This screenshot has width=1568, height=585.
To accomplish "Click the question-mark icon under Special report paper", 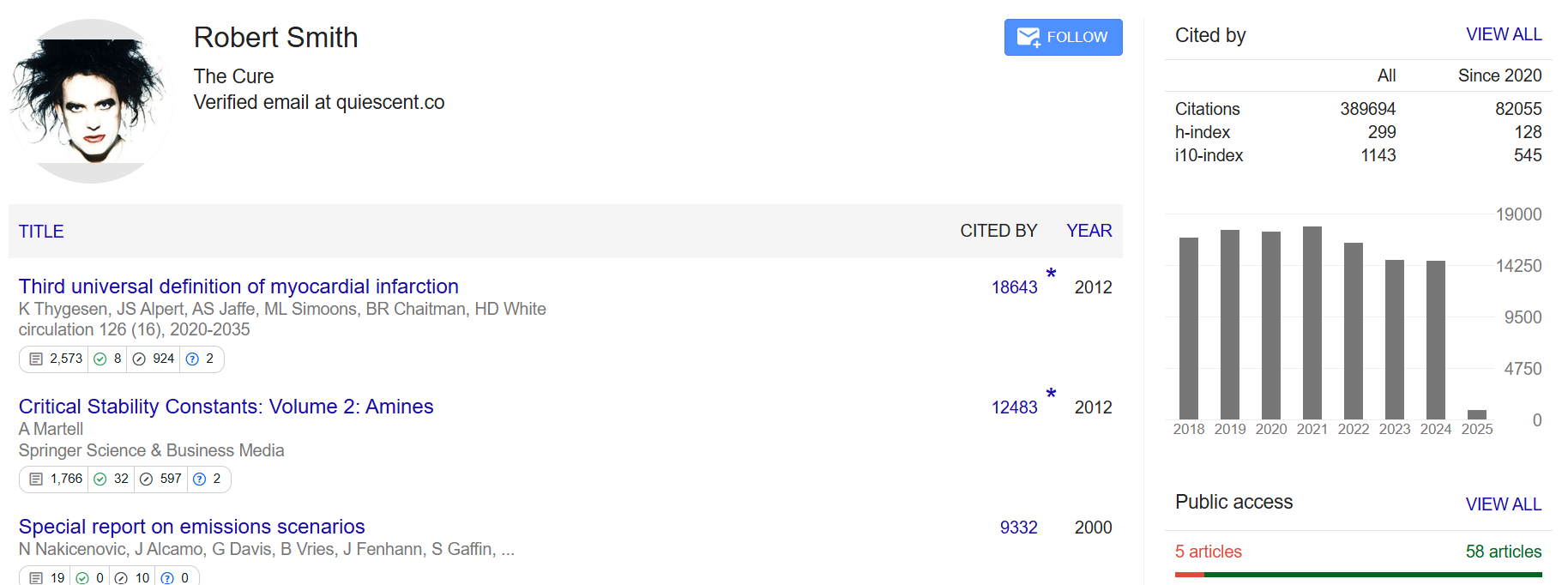I will (x=167, y=578).
